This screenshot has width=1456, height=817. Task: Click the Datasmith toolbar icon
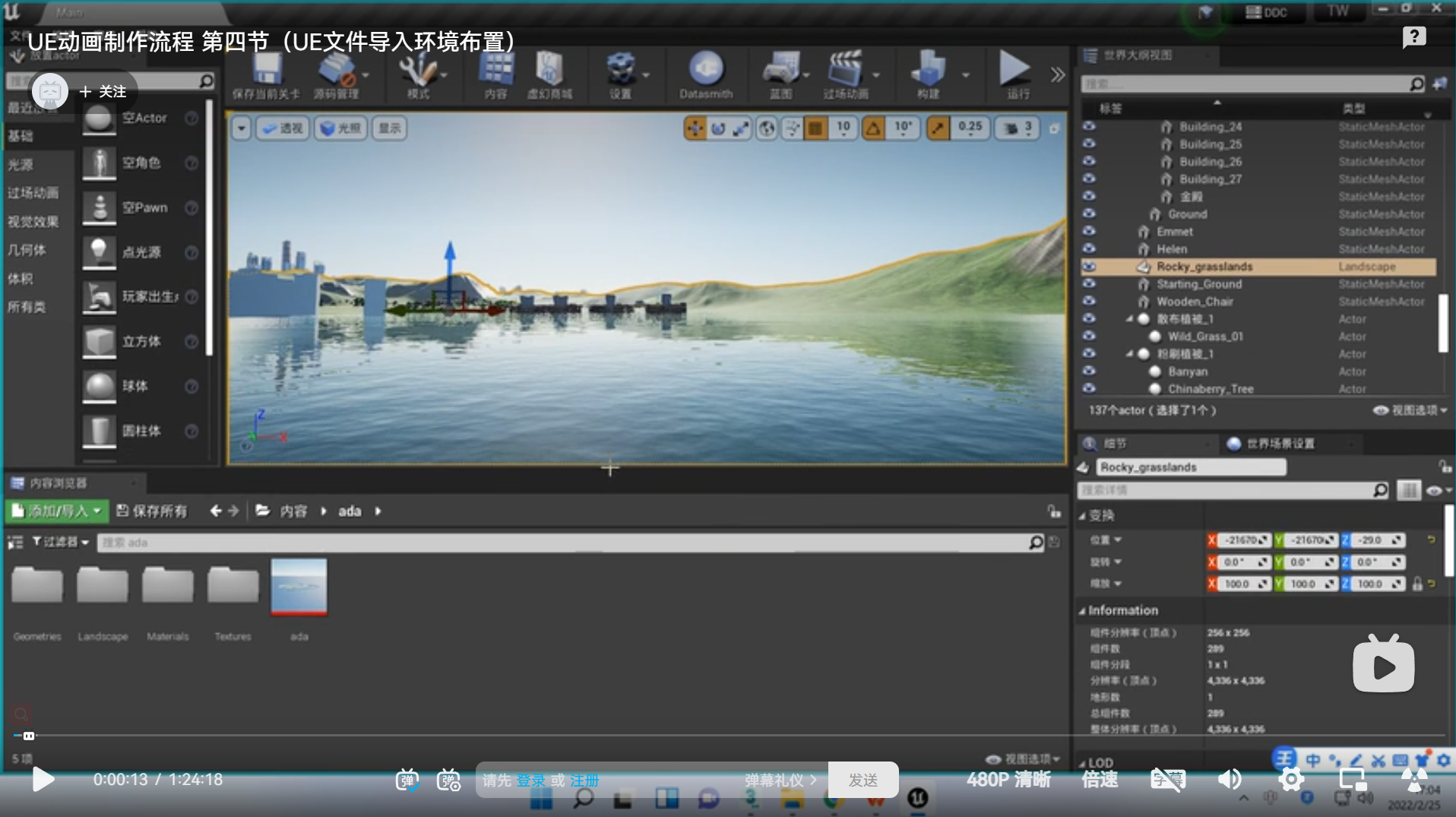706,70
